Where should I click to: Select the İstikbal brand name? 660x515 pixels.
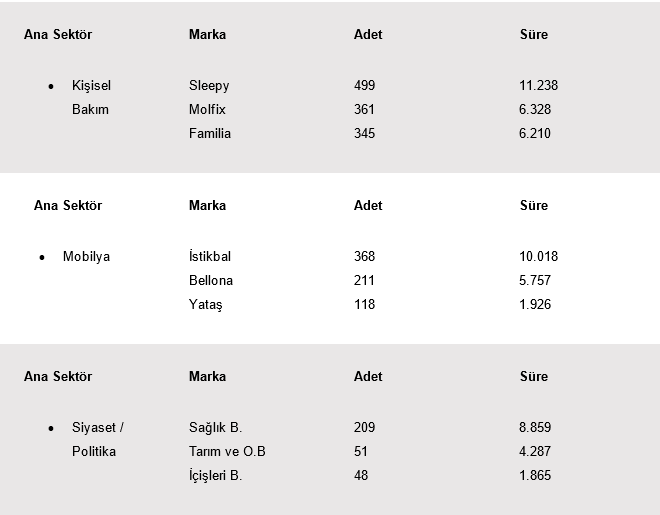click(x=210, y=256)
